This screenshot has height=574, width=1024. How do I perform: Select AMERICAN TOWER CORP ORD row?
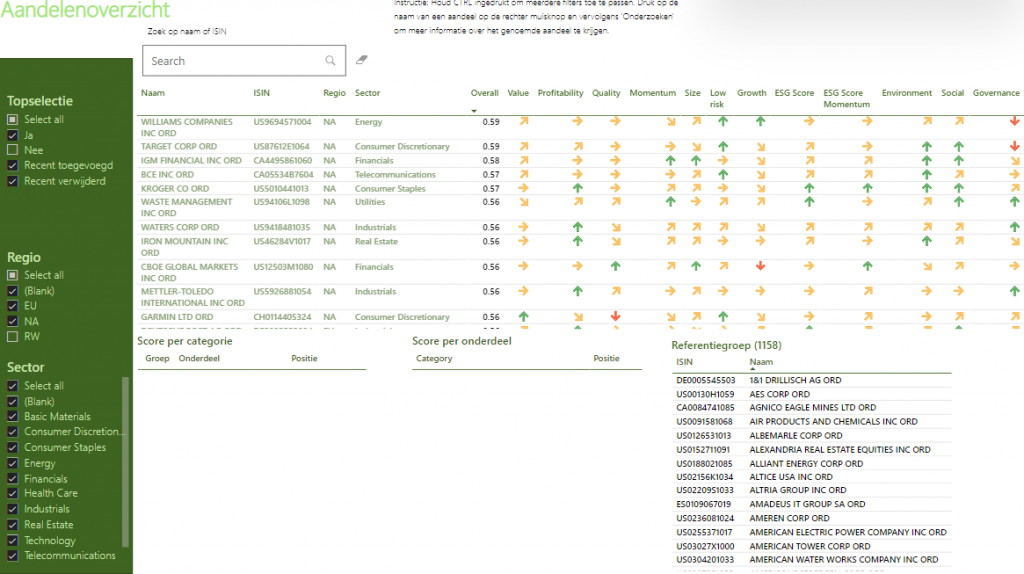[x=810, y=547]
